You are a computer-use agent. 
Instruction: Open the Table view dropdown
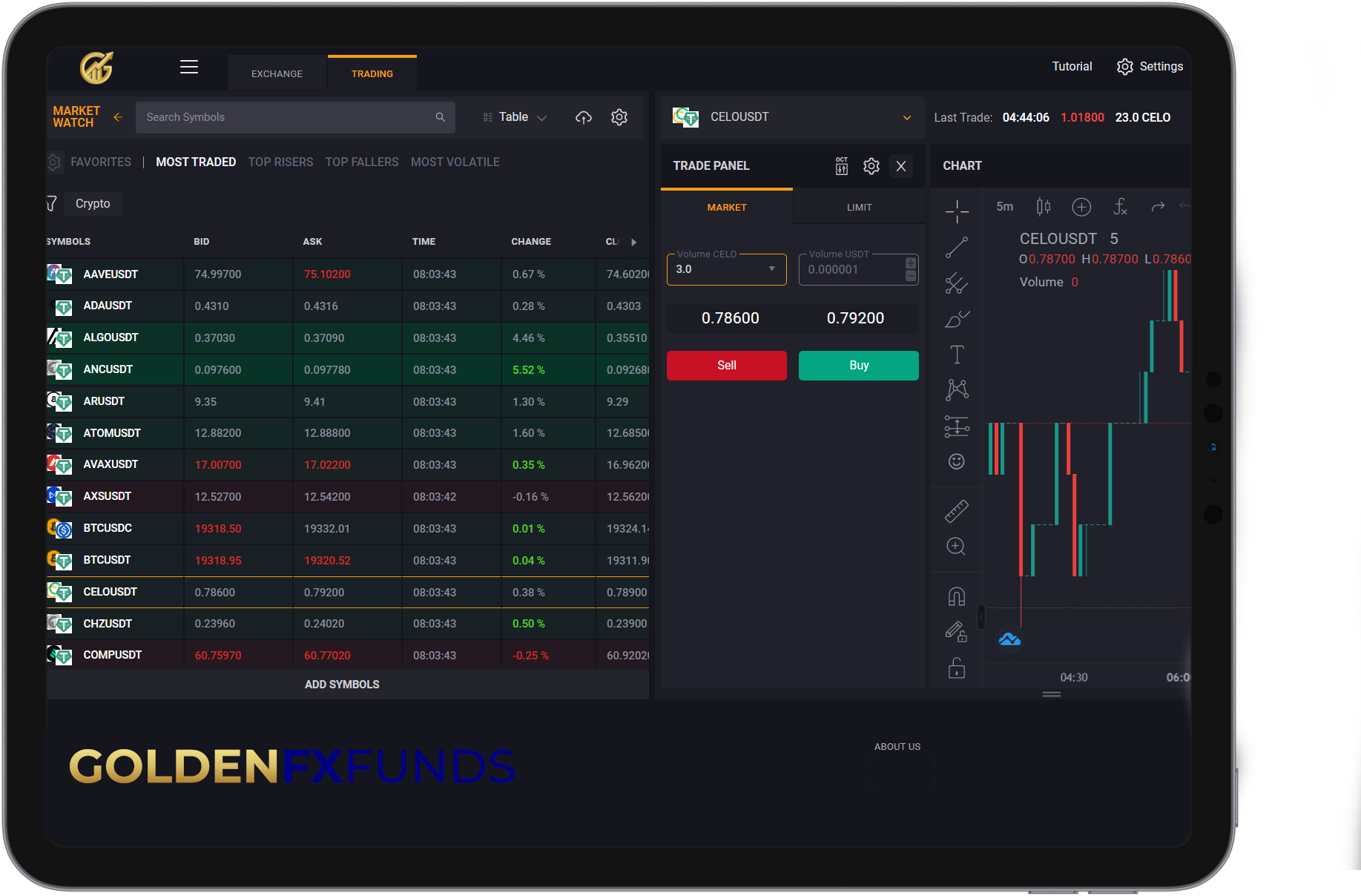515,117
